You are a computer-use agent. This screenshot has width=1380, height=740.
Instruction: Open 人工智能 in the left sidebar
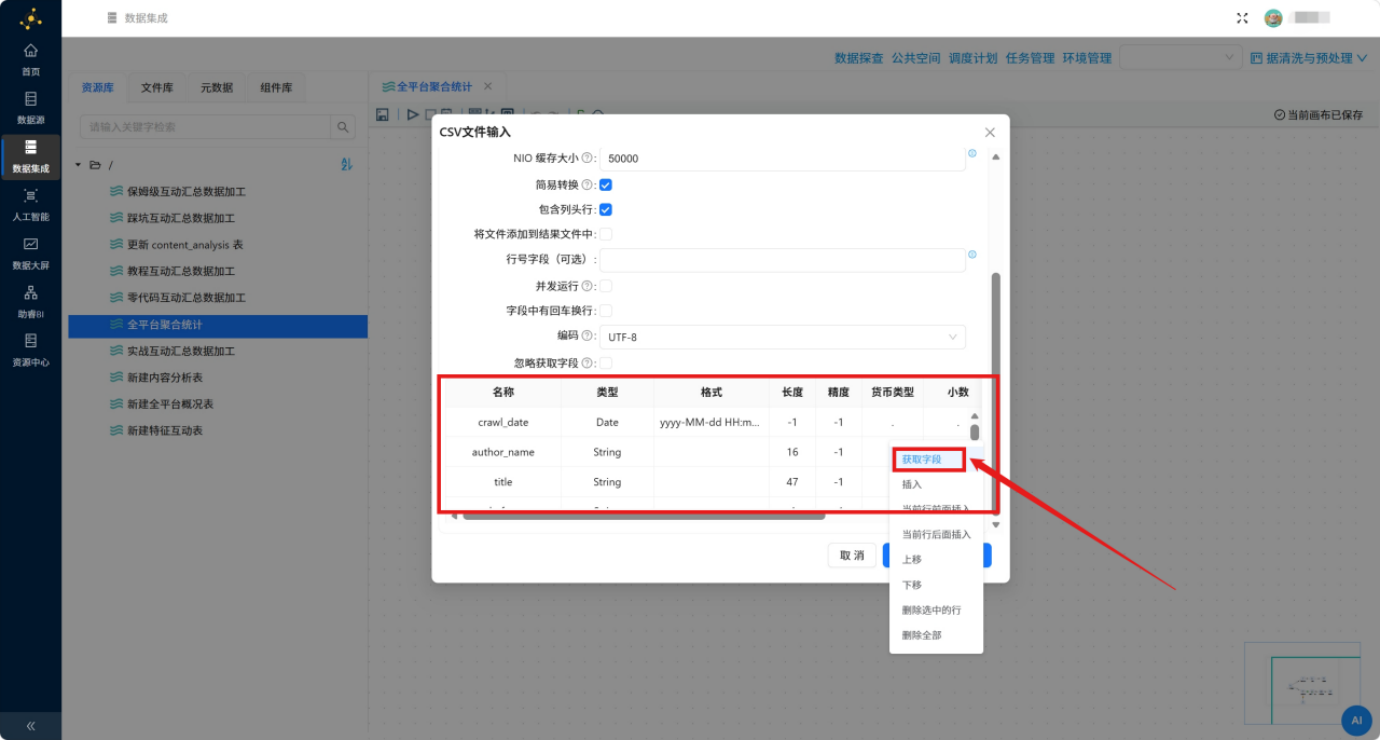(x=31, y=204)
